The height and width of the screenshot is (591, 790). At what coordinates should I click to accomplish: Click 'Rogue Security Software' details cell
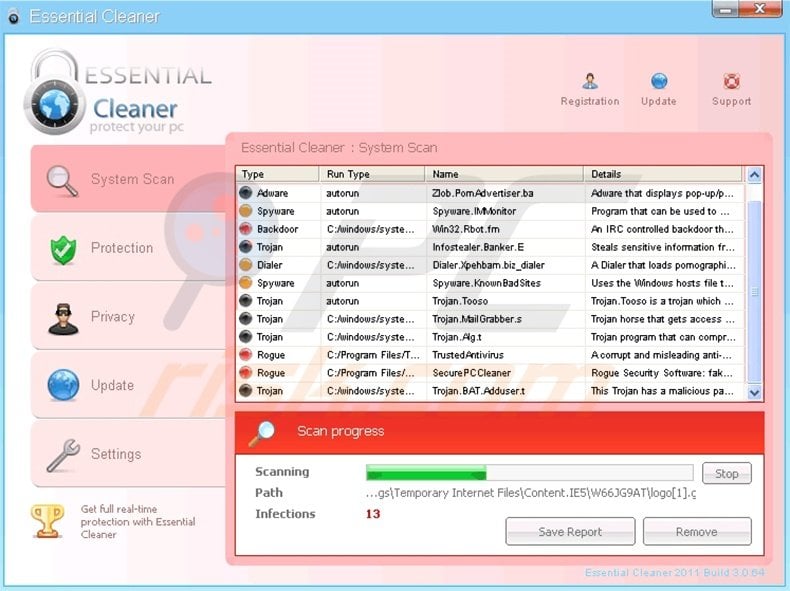point(662,373)
